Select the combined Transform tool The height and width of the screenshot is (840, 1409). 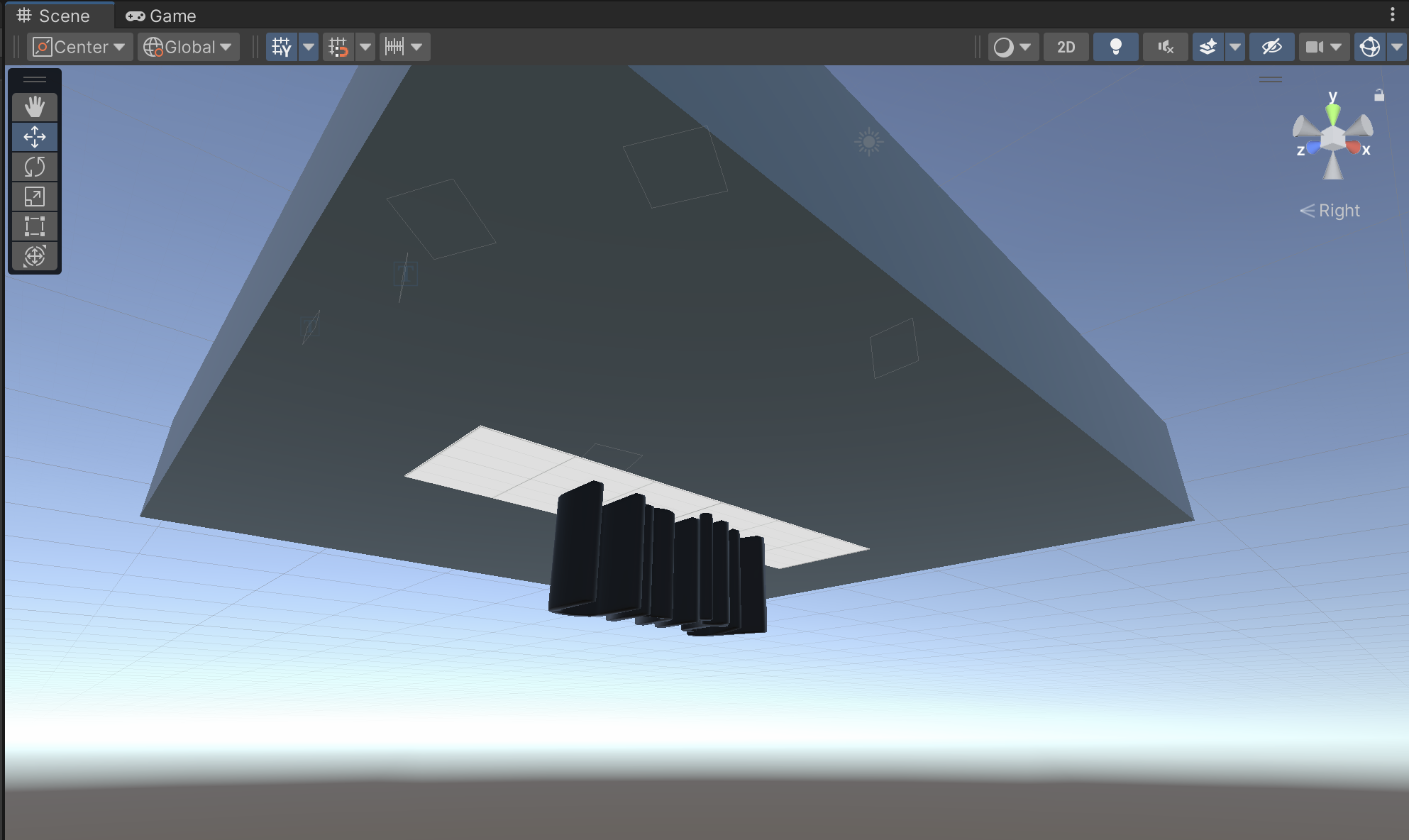34,256
